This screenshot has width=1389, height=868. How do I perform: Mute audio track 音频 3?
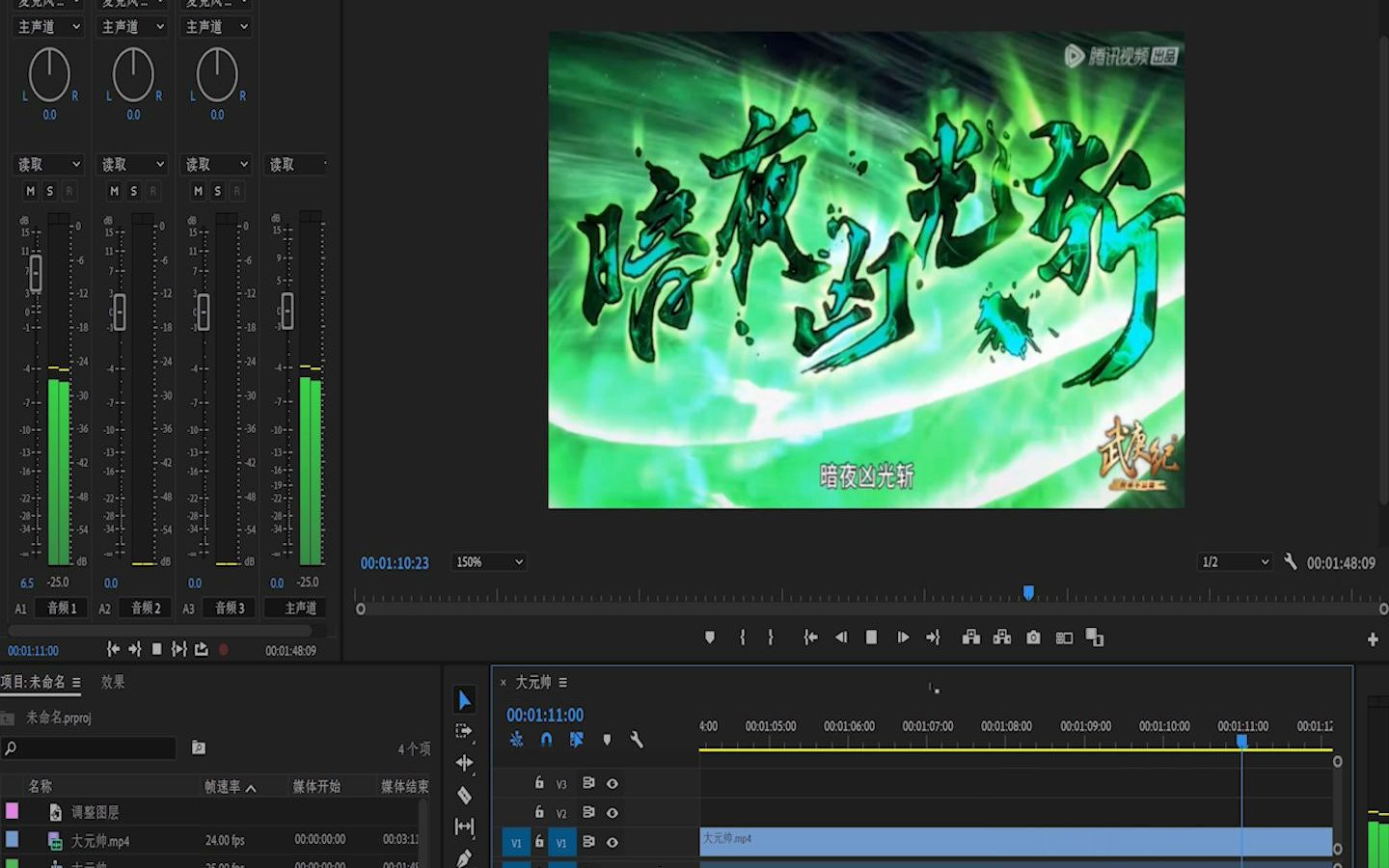[199, 191]
